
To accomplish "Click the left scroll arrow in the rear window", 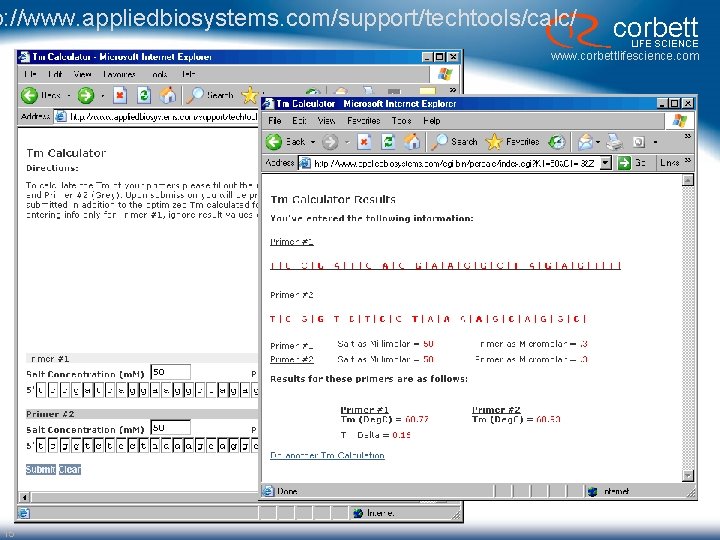I will point(24,497).
